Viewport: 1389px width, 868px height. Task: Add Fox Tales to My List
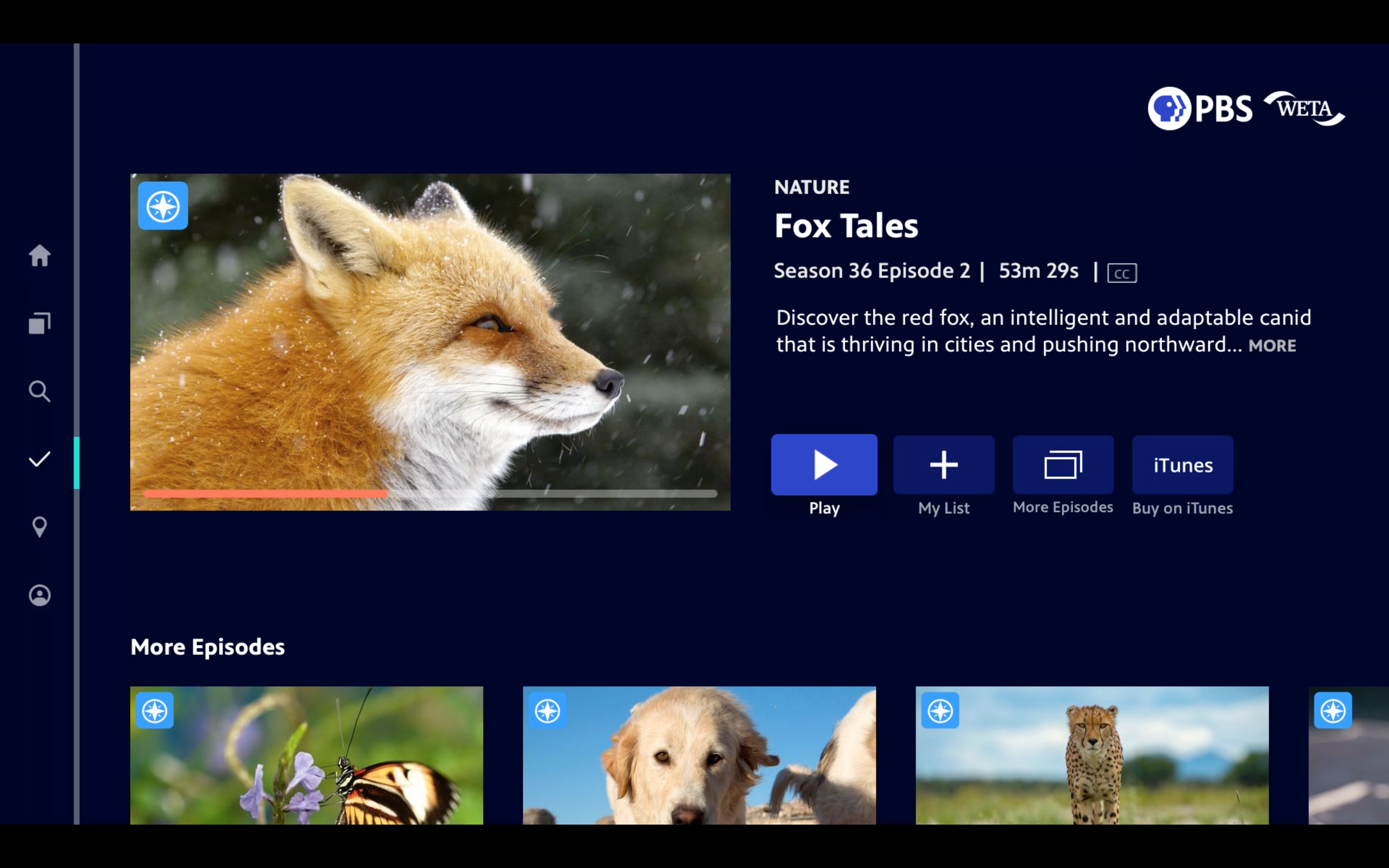click(x=943, y=464)
